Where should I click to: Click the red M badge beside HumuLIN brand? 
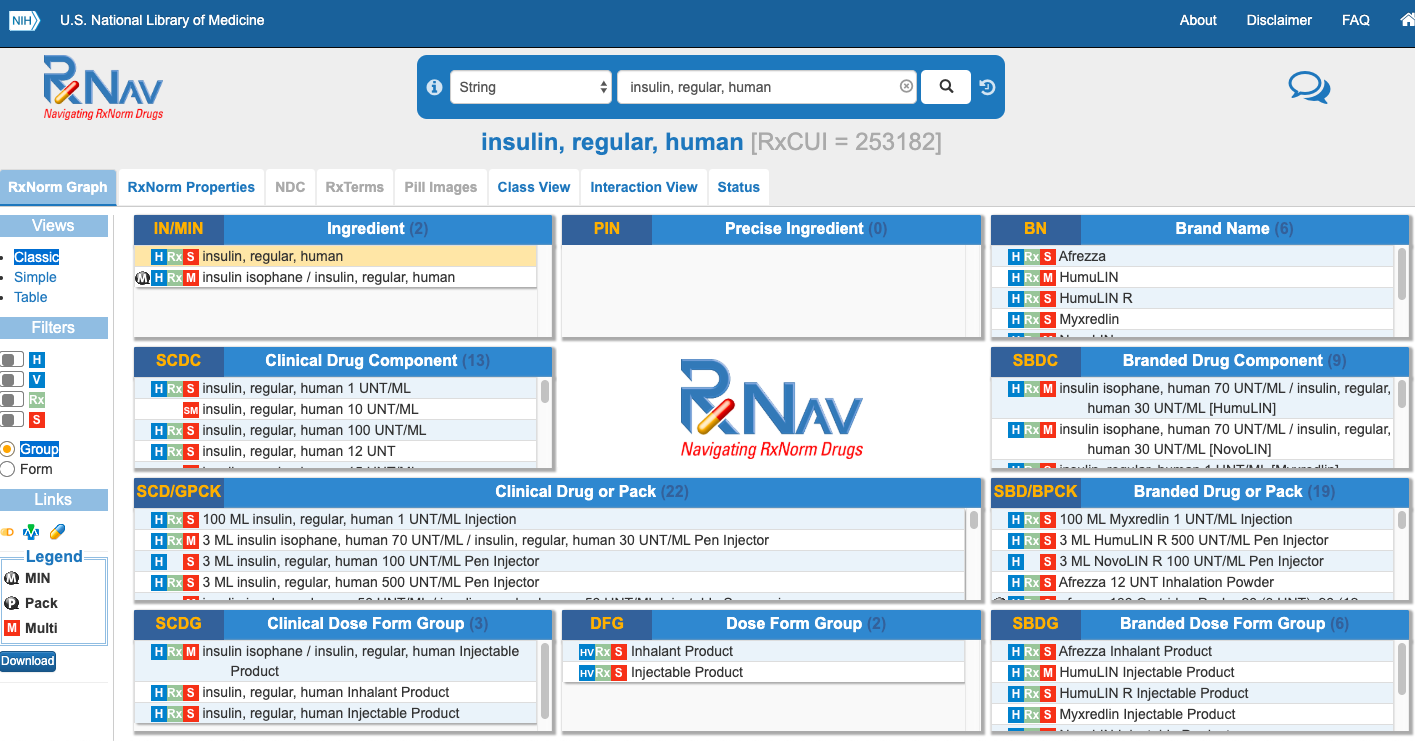[1048, 278]
